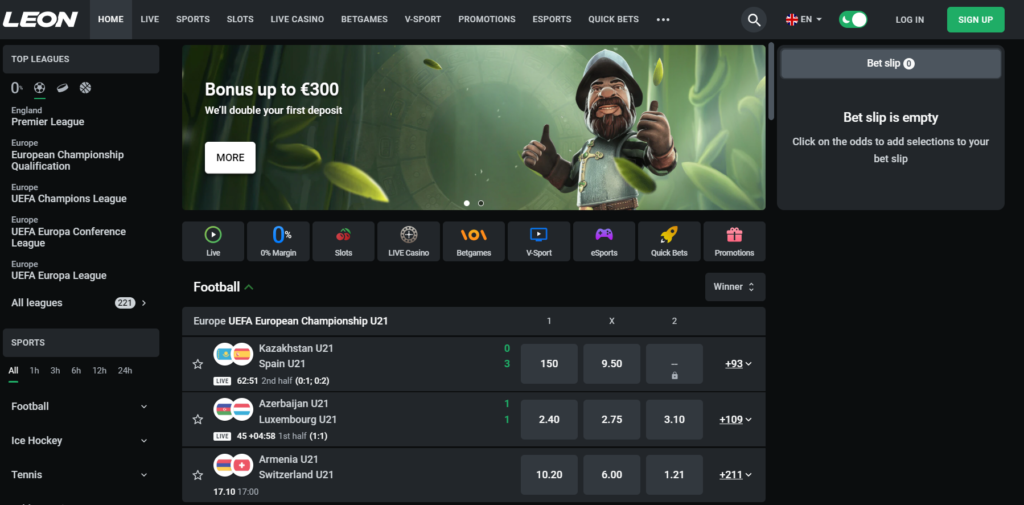Viewport: 1024px width, 505px height.
Task: Click the LOG IN button
Action: click(910, 20)
